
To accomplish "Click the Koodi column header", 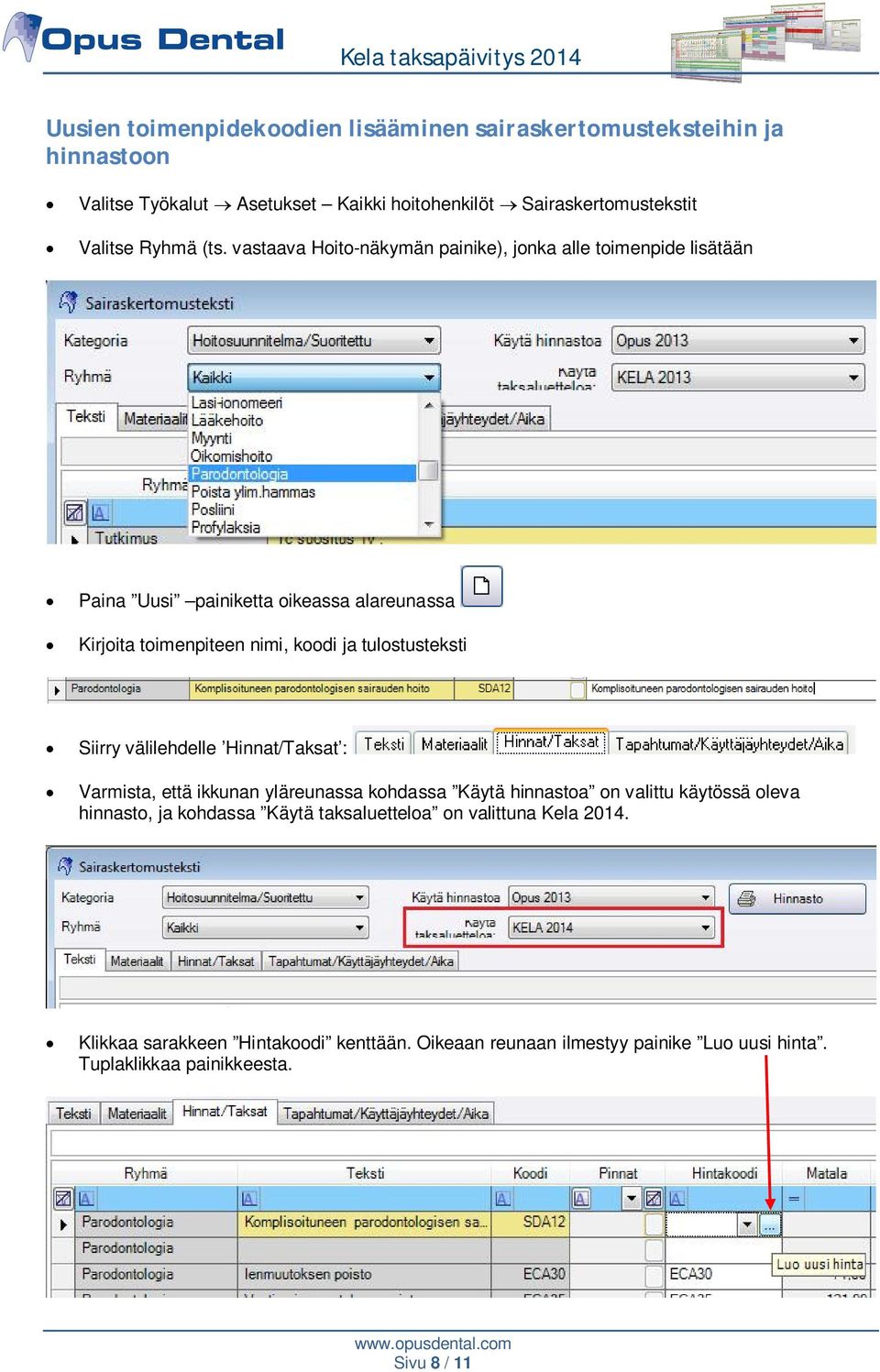I will click(x=530, y=1173).
